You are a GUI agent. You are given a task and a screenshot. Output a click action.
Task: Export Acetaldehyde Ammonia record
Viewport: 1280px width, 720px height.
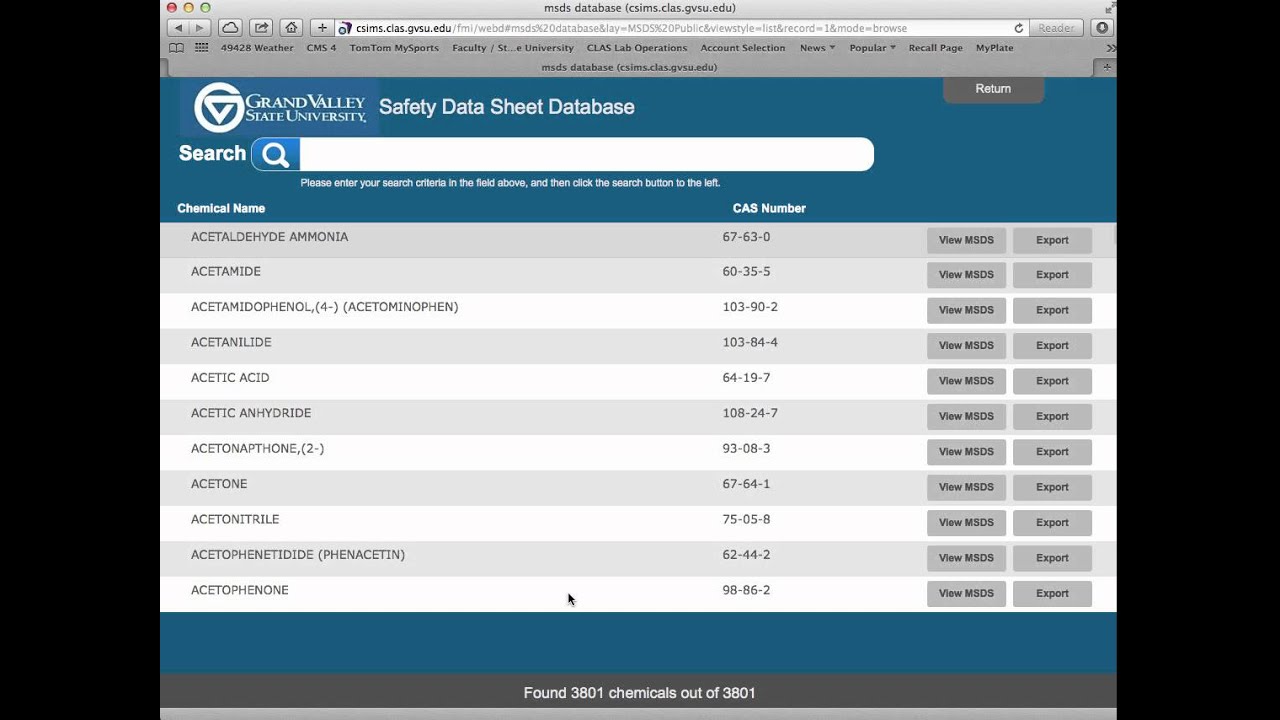[x=1052, y=240]
